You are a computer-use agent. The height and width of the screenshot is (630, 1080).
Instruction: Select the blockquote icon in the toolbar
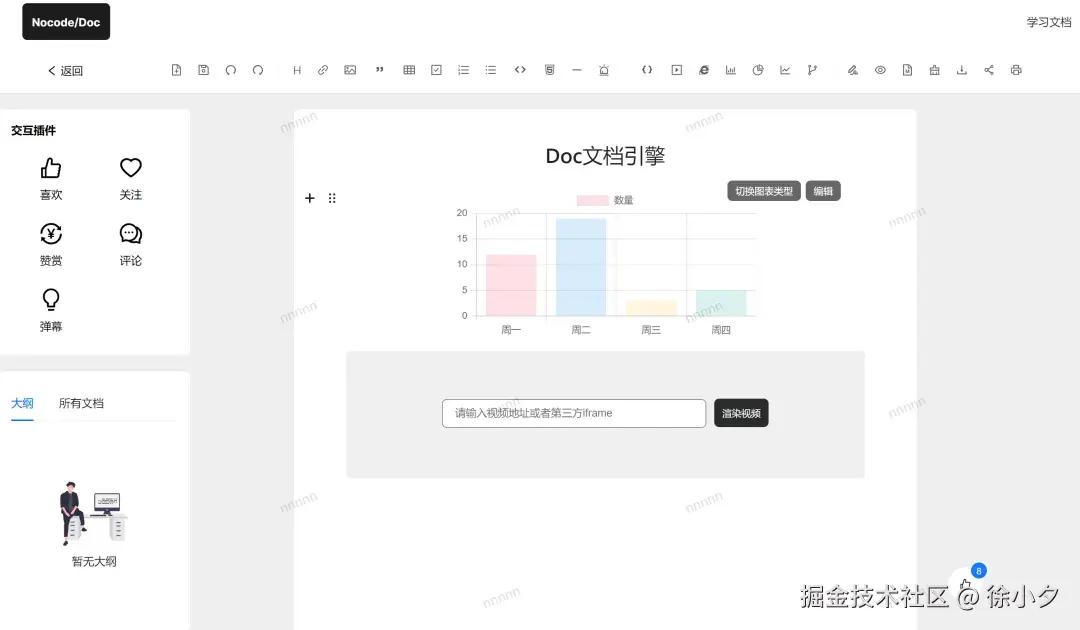377,70
